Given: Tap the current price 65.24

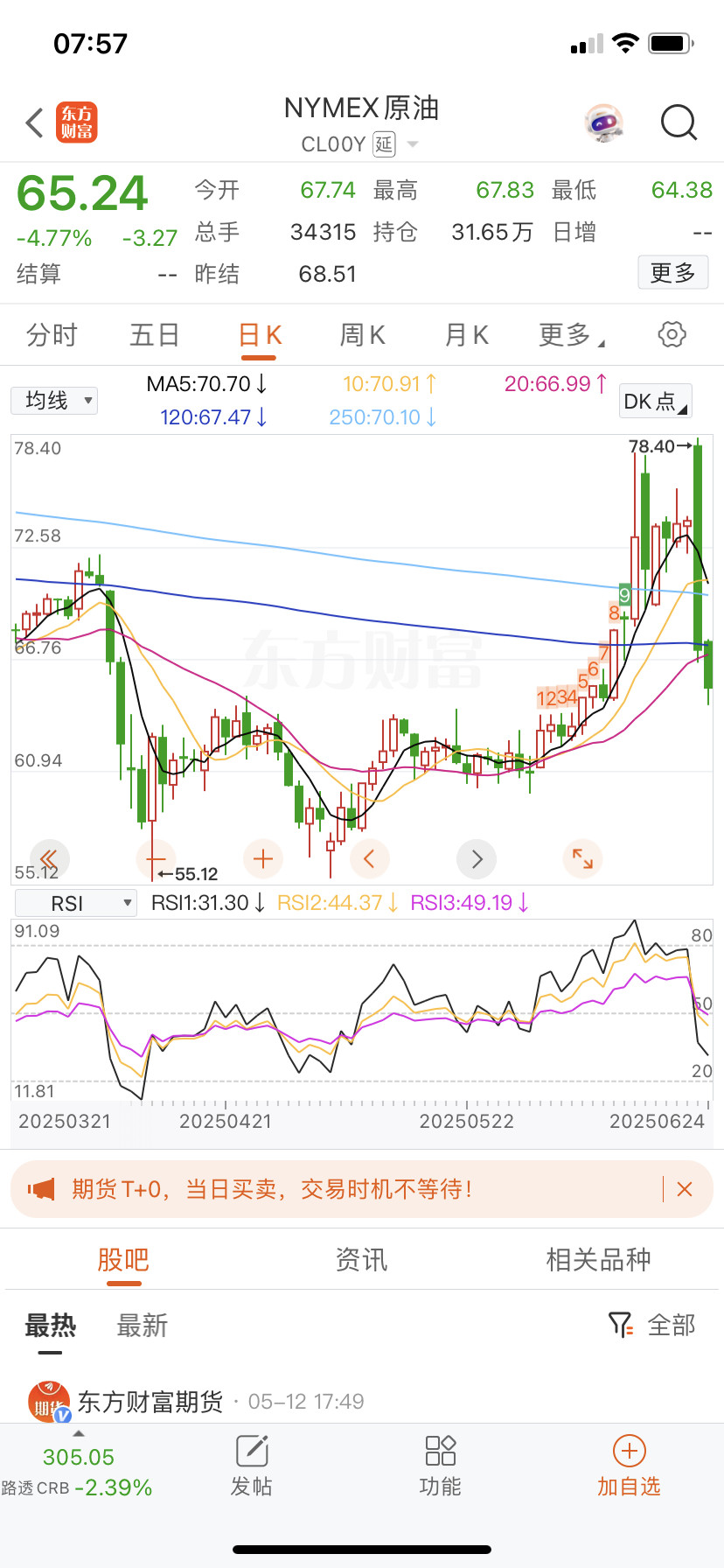Looking at the screenshot, I should tap(82, 193).
